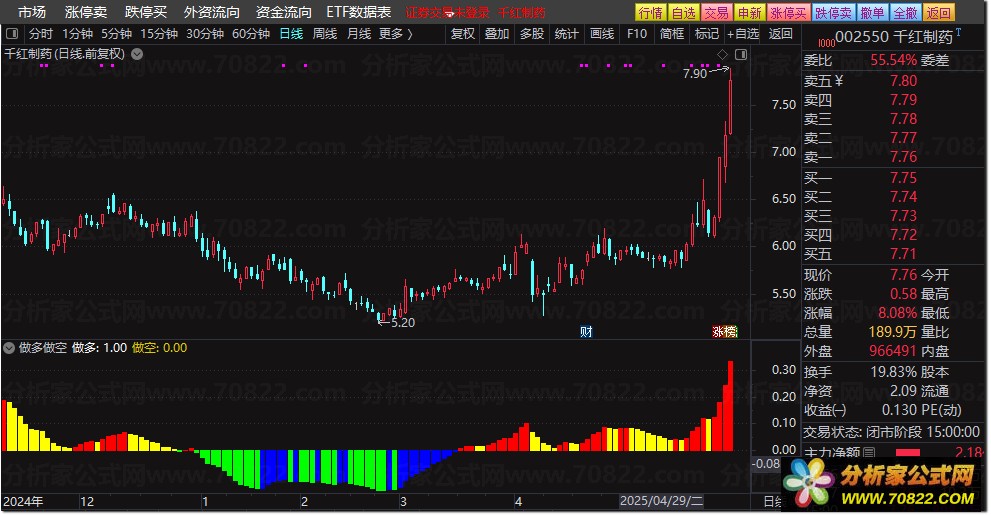Open the 资金流向 menu

pyautogui.click(x=284, y=12)
